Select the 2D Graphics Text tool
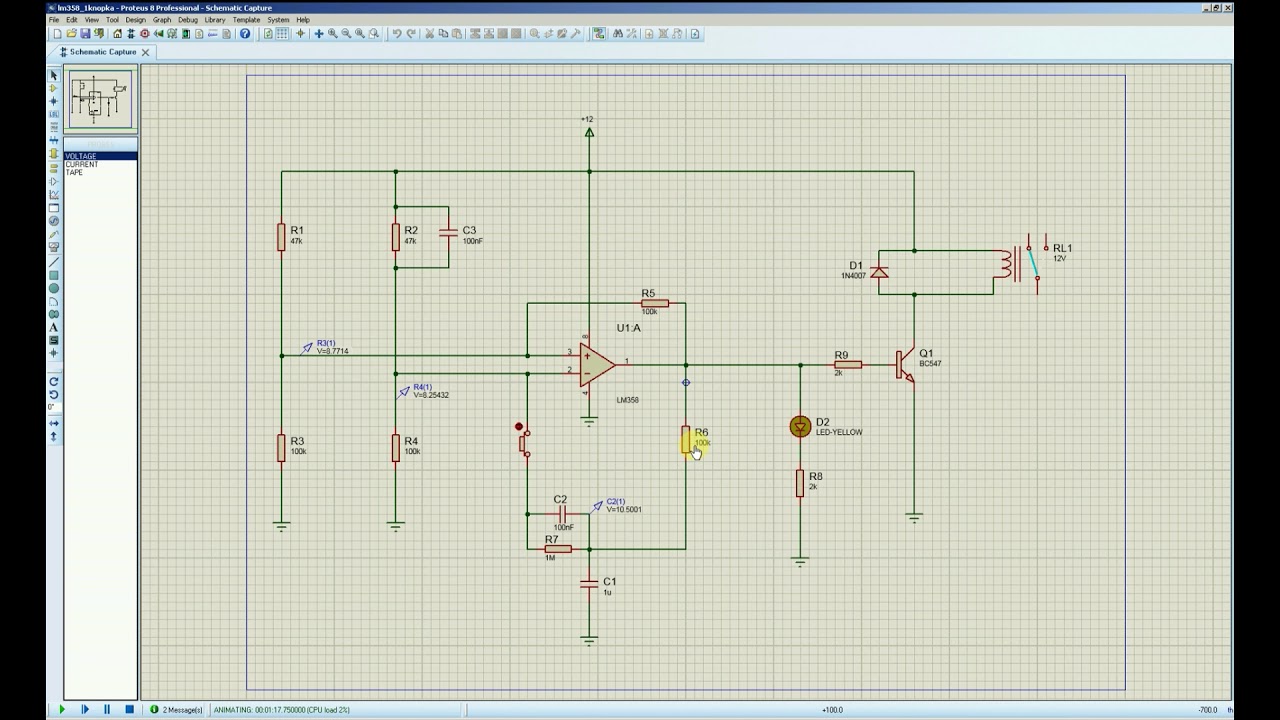Image resolution: width=1280 pixels, height=720 pixels. coord(54,326)
